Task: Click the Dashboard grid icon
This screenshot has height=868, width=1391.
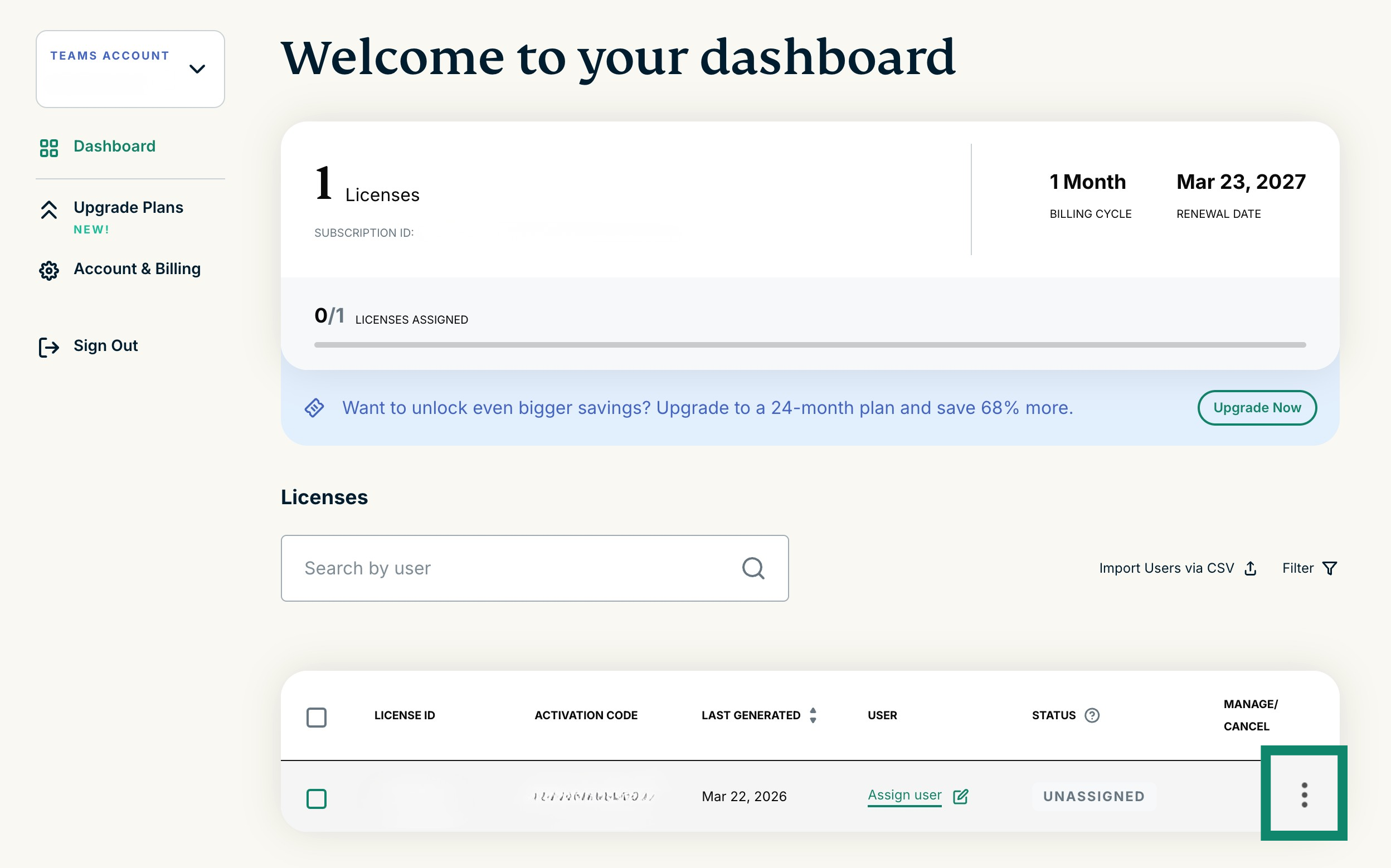Action: coord(49,148)
